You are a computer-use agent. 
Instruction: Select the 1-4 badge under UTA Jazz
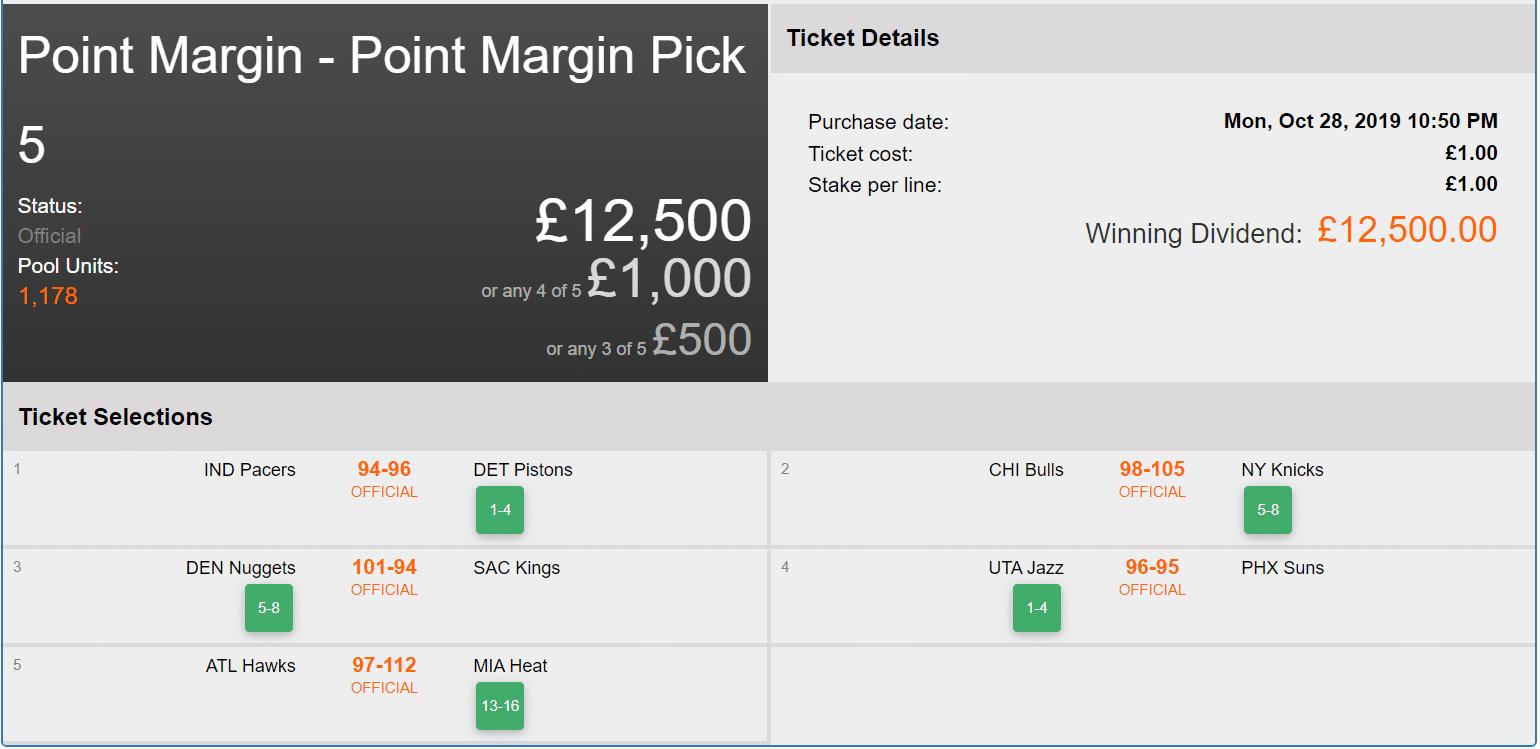[x=1036, y=608]
